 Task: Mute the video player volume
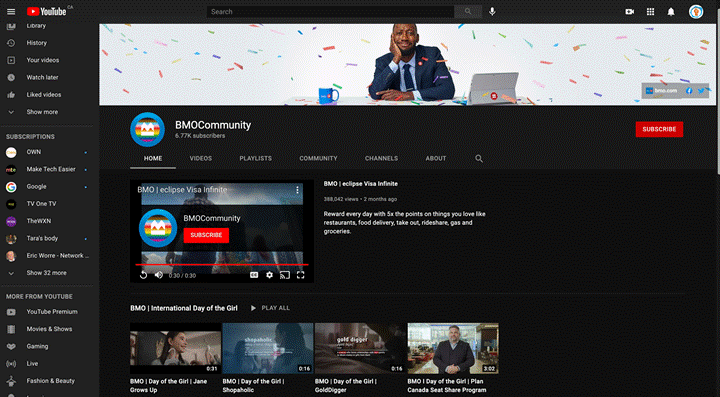pos(159,275)
